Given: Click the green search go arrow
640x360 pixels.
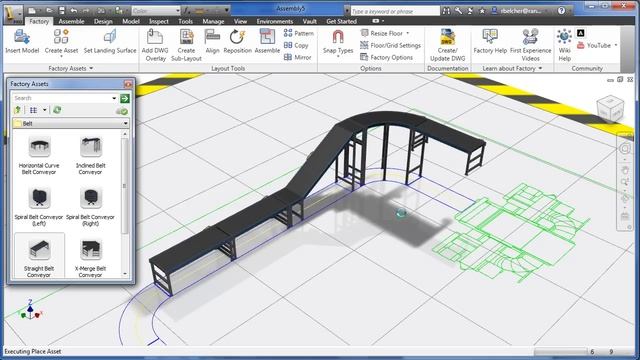Looking at the screenshot, I should [x=125, y=98].
